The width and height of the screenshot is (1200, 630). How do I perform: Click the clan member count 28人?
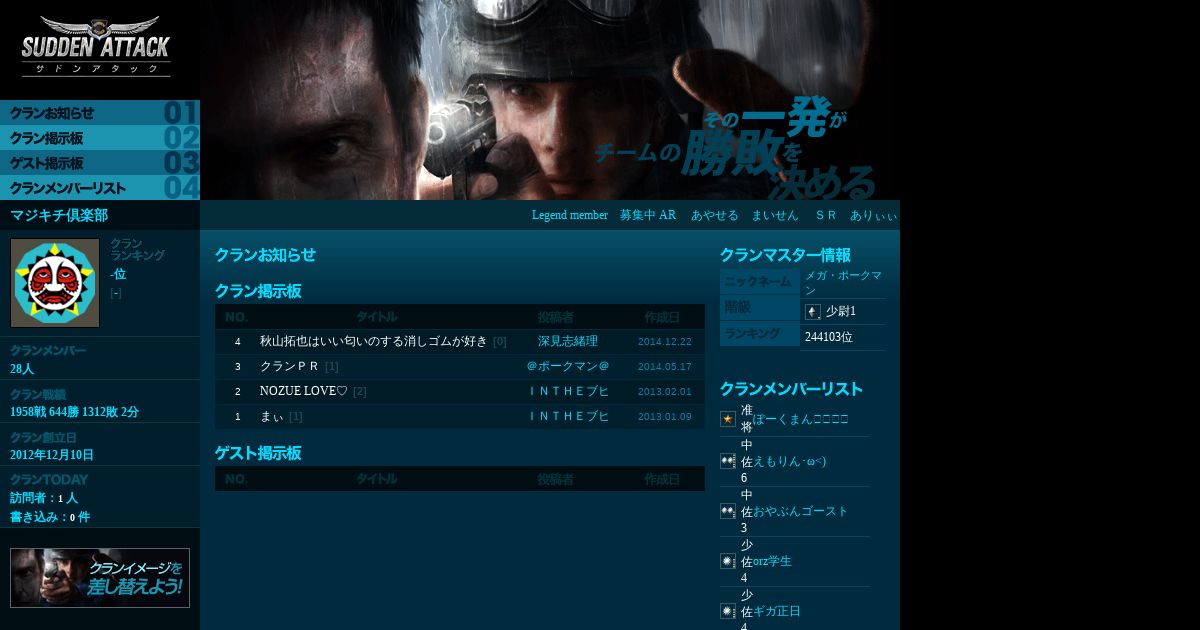[x=22, y=369]
